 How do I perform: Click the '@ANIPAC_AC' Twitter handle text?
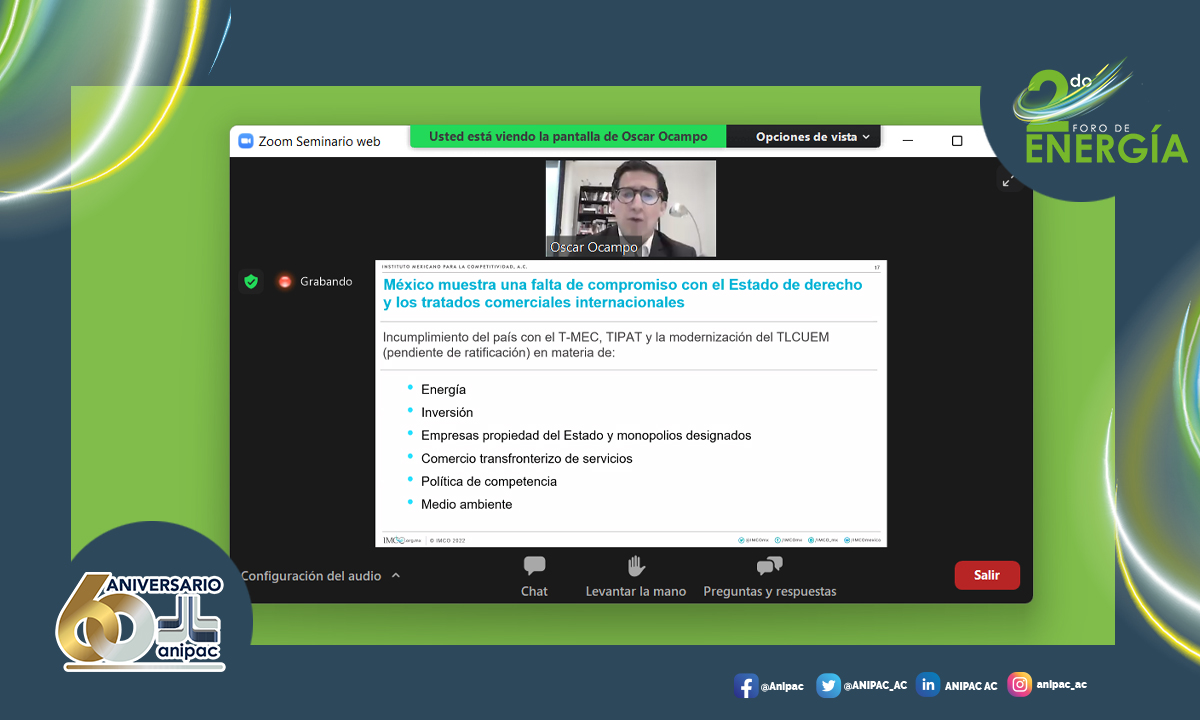[876, 685]
